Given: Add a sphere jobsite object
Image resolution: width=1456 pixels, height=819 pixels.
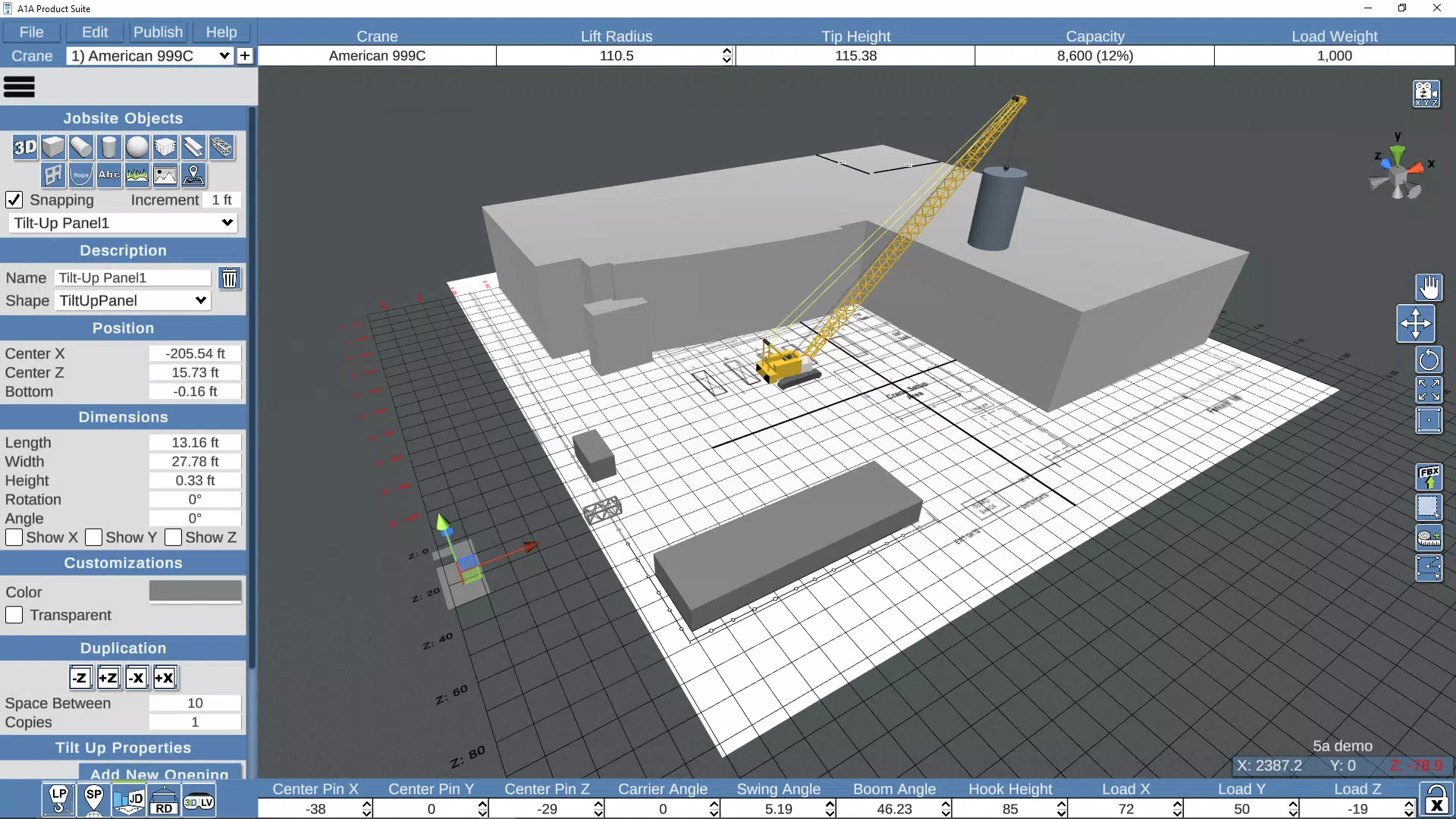Looking at the screenshot, I should tap(137, 147).
